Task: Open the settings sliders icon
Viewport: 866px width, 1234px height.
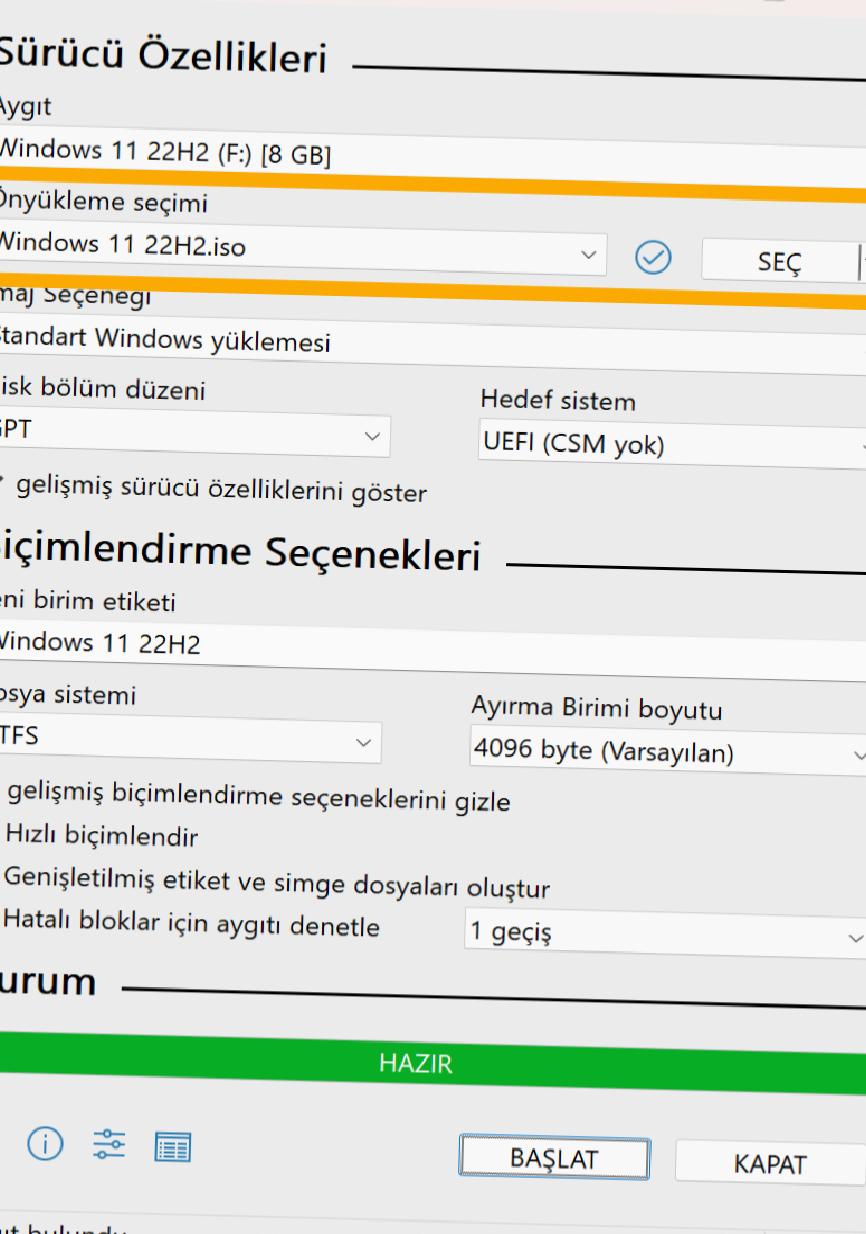Action: [x=111, y=1145]
